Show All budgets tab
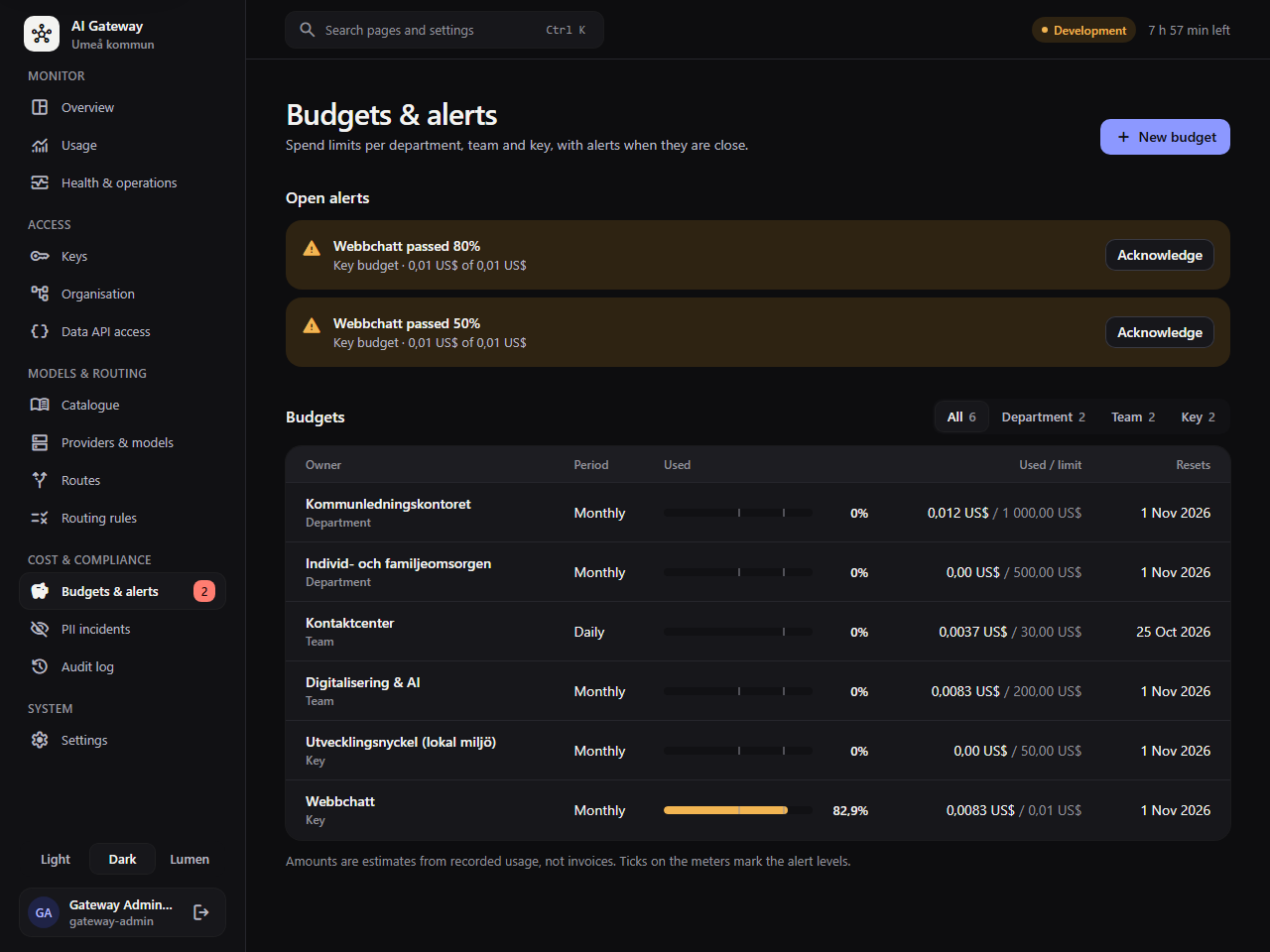Screen dimensions: 1270x952 click(x=961, y=416)
